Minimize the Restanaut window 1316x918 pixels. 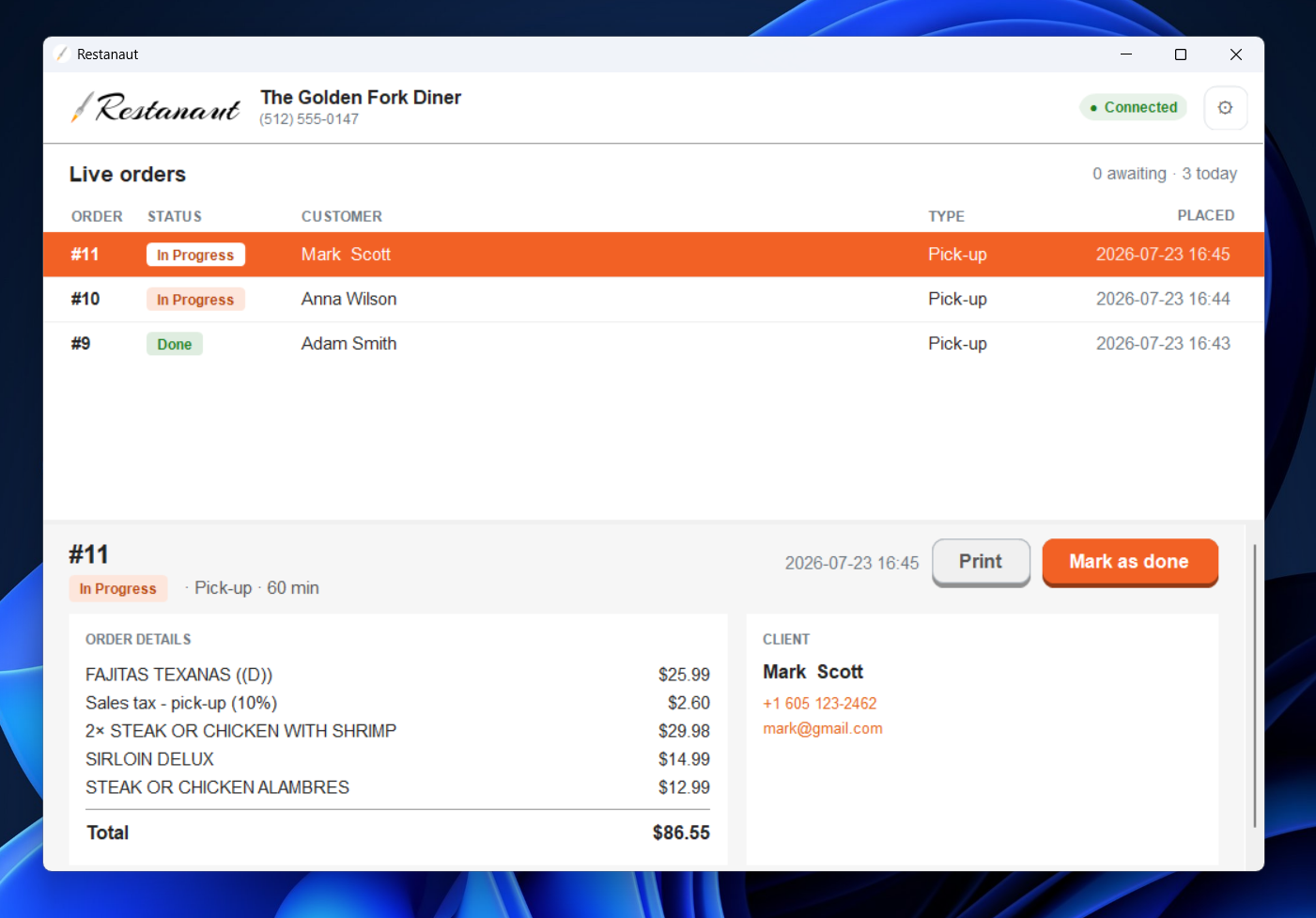[x=1126, y=54]
